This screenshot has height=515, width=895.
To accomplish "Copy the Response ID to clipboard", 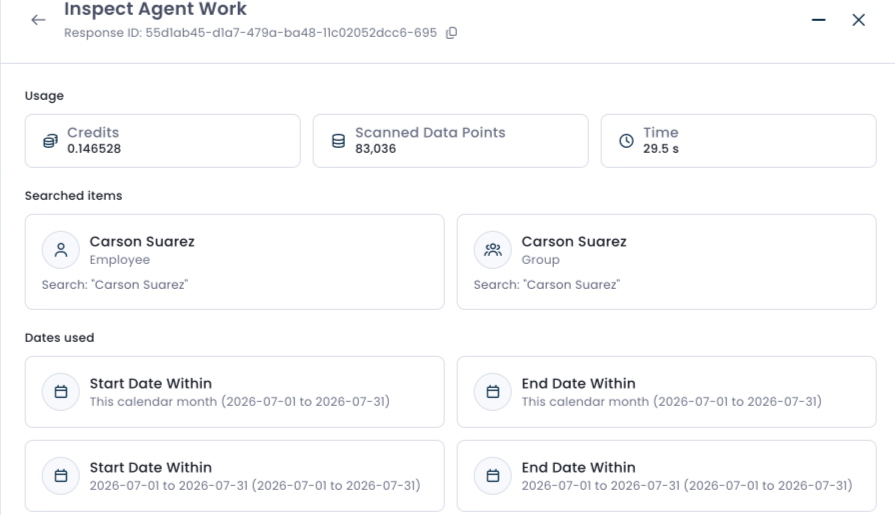I will point(451,33).
